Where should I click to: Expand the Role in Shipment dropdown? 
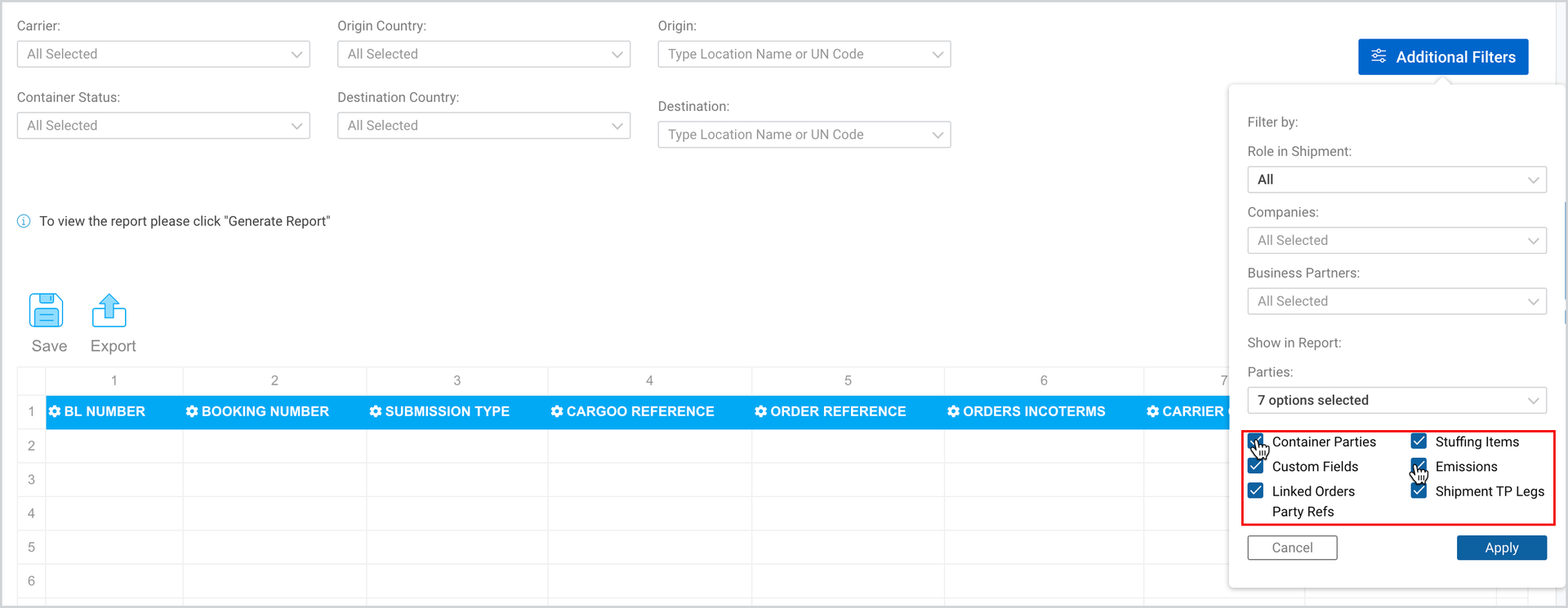(1396, 180)
